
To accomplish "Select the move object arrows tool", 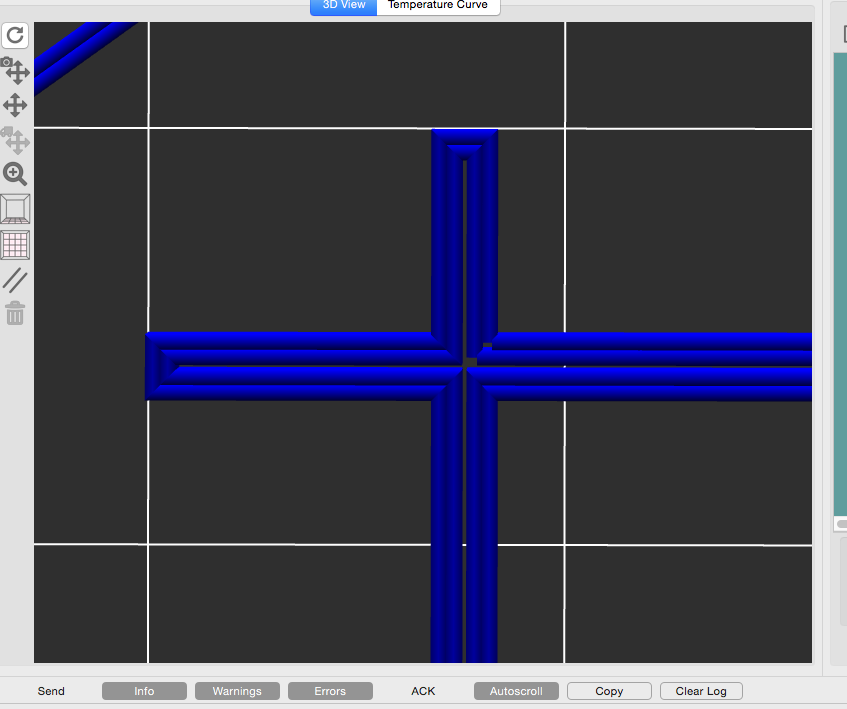I will coord(15,105).
